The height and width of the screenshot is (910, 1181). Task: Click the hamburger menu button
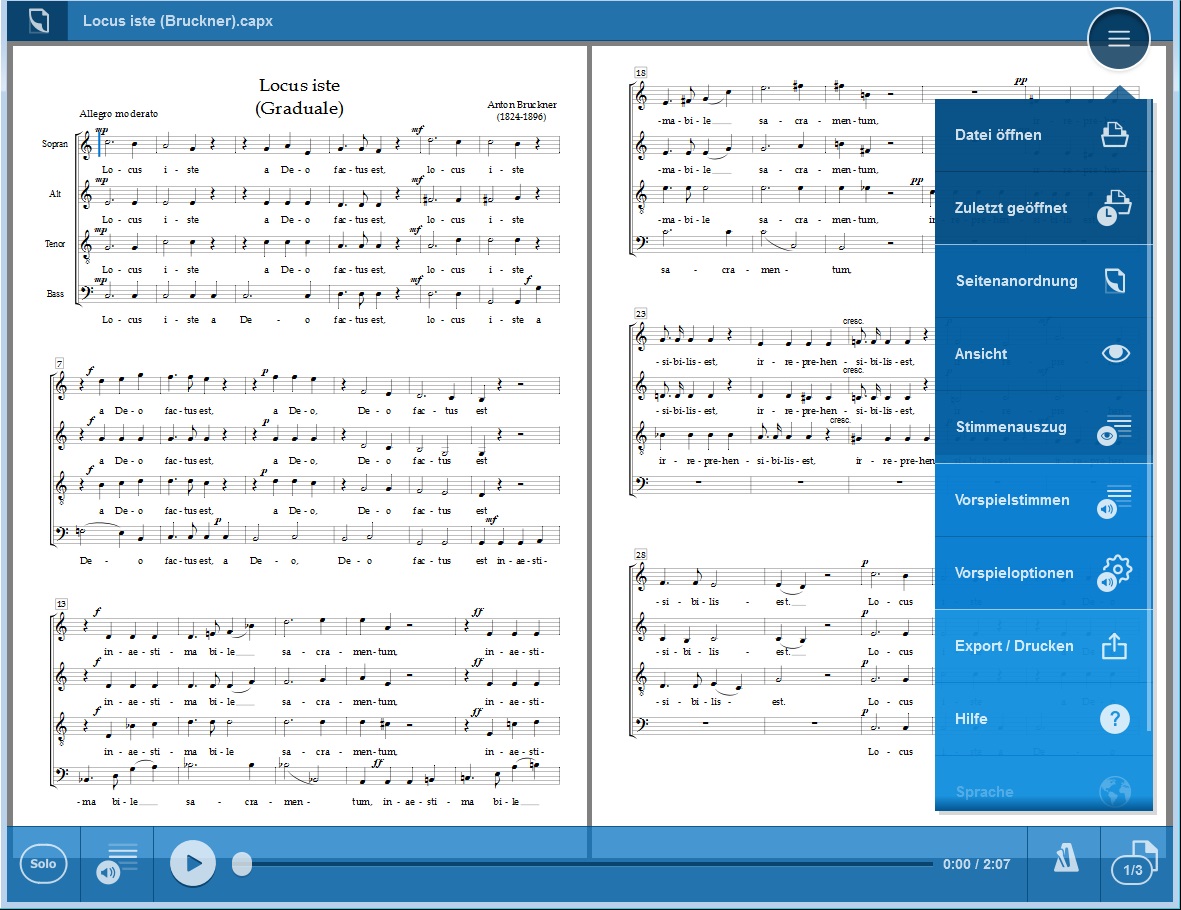tap(1118, 39)
